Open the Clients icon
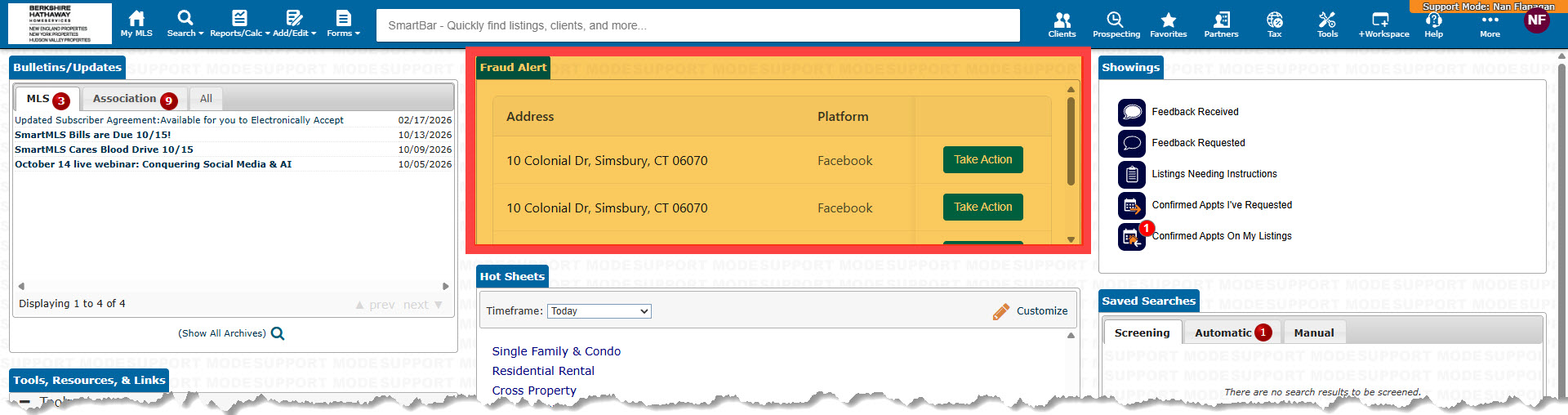1568x415 pixels. coord(1062,24)
